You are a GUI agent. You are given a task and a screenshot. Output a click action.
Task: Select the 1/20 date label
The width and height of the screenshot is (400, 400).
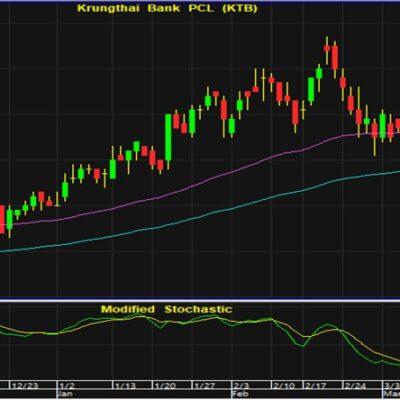(x=165, y=386)
